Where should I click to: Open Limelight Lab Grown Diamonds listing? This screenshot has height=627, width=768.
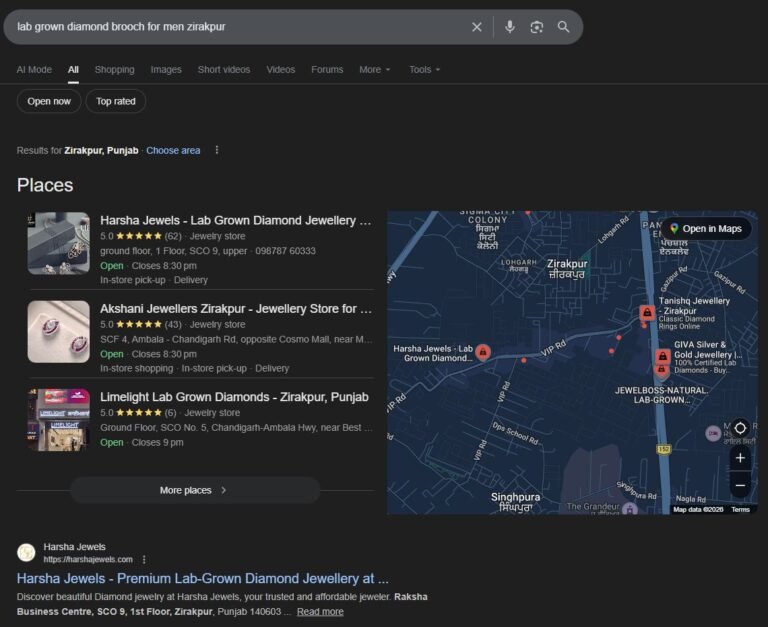click(x=234, y=397)
